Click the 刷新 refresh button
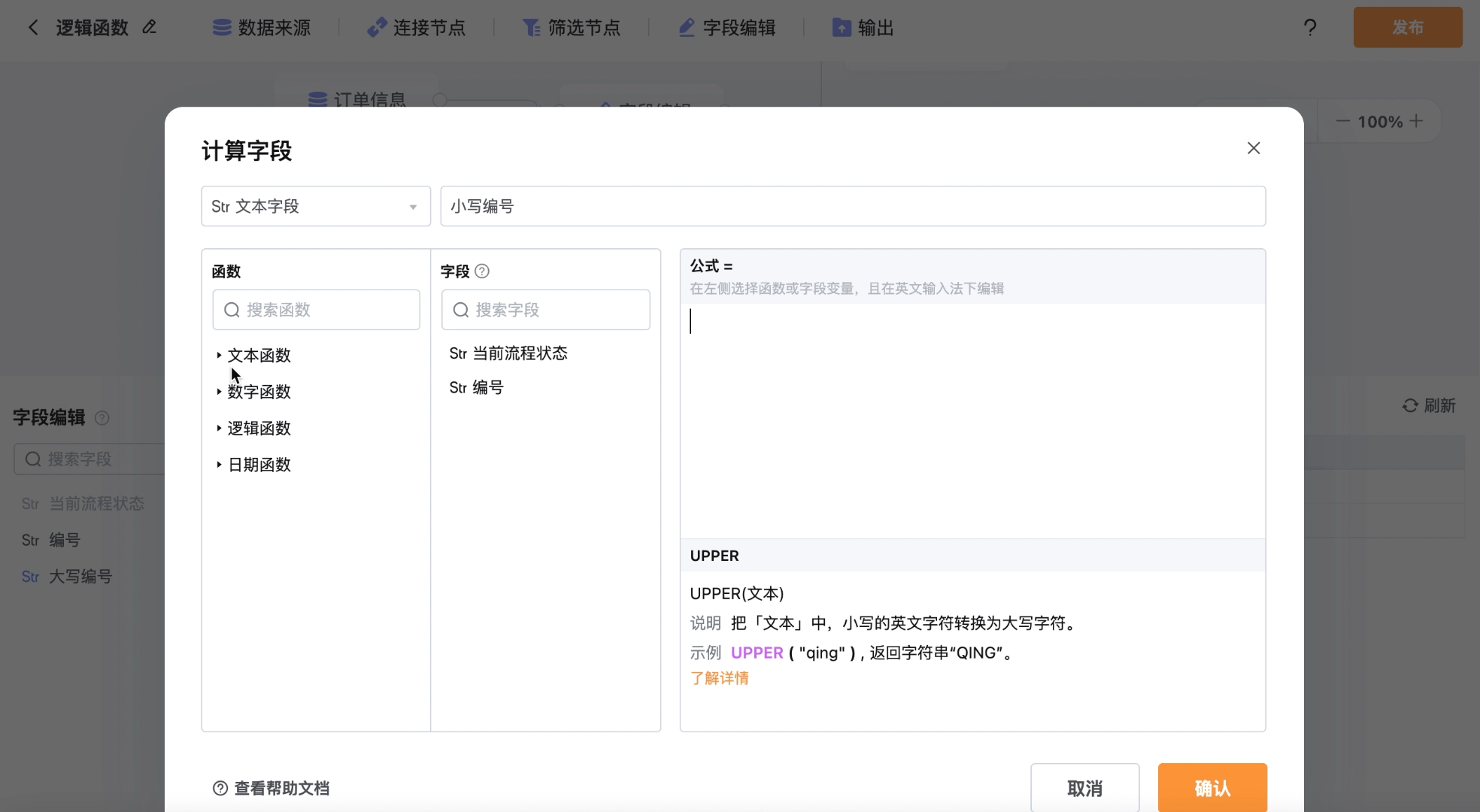1480x812 pixels. [x=1429, y=406]
